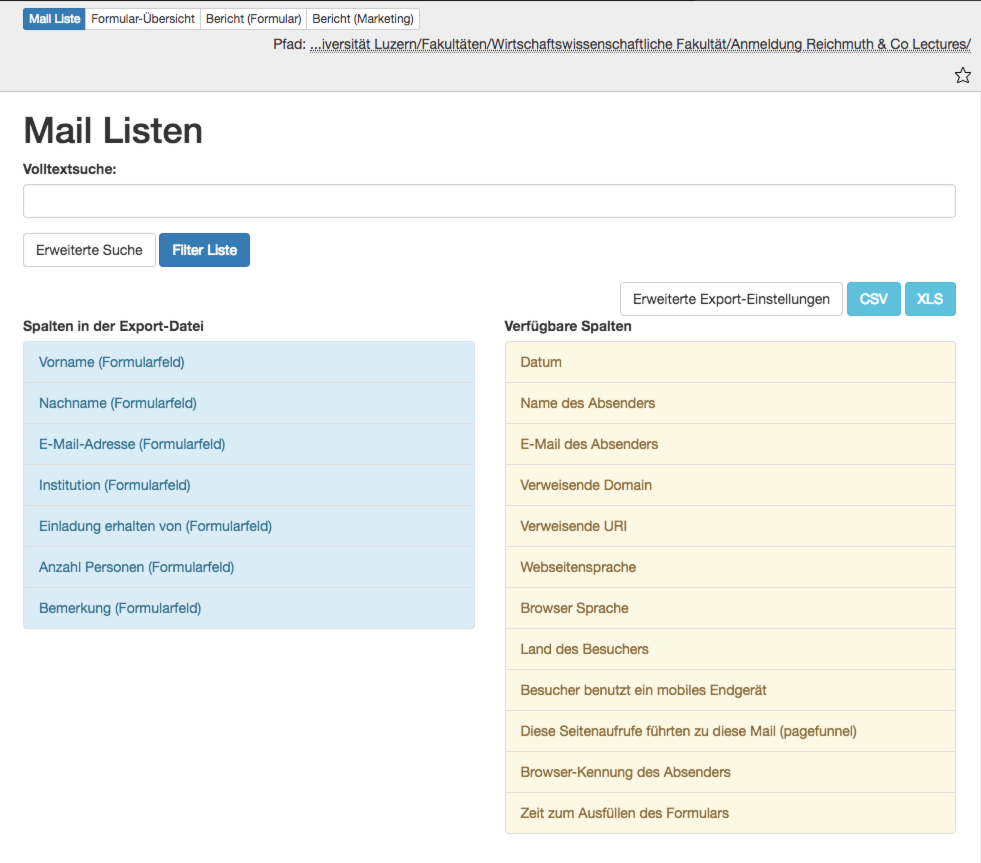Screen dimensions: 981x863
Task: Click the Filter Liste button
Action: pyautogui.click(x=205, y=250)
